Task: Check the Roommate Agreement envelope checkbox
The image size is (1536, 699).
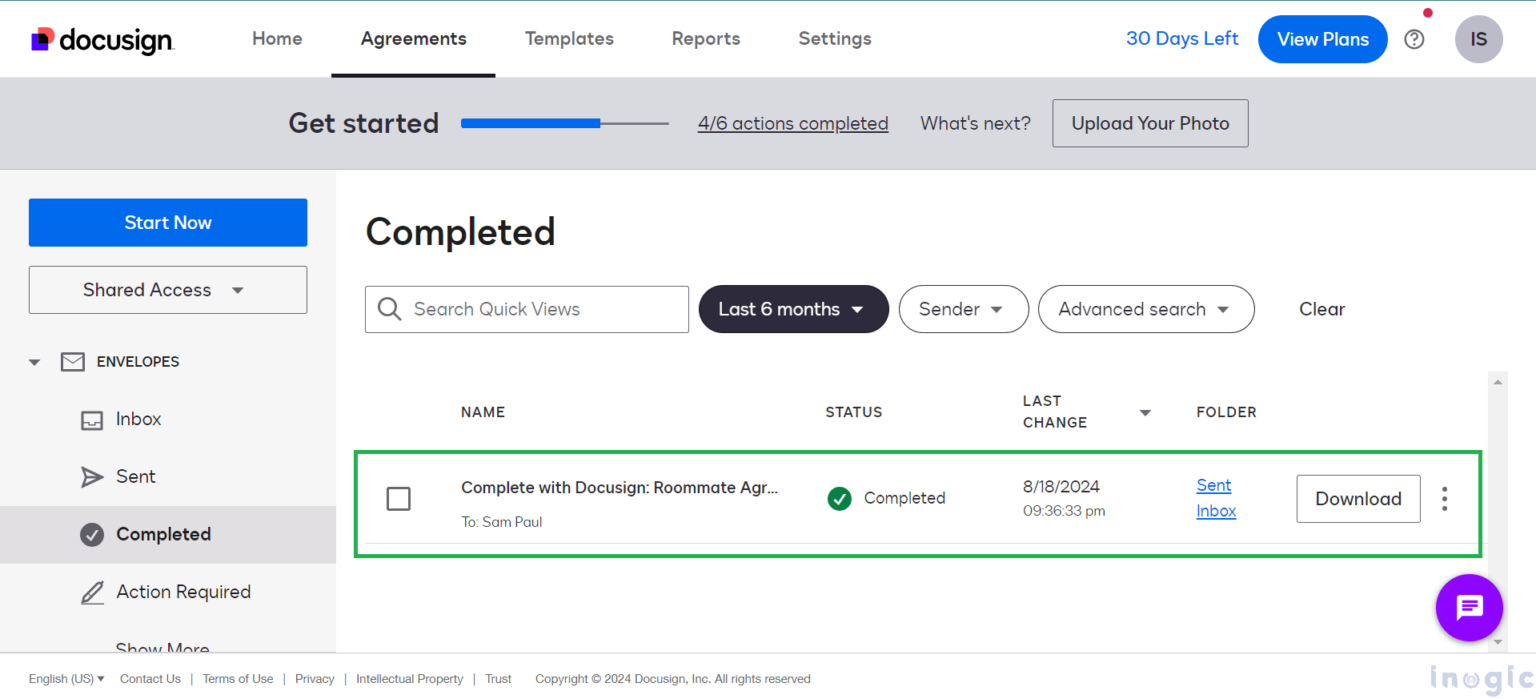Action: [398, 498]
